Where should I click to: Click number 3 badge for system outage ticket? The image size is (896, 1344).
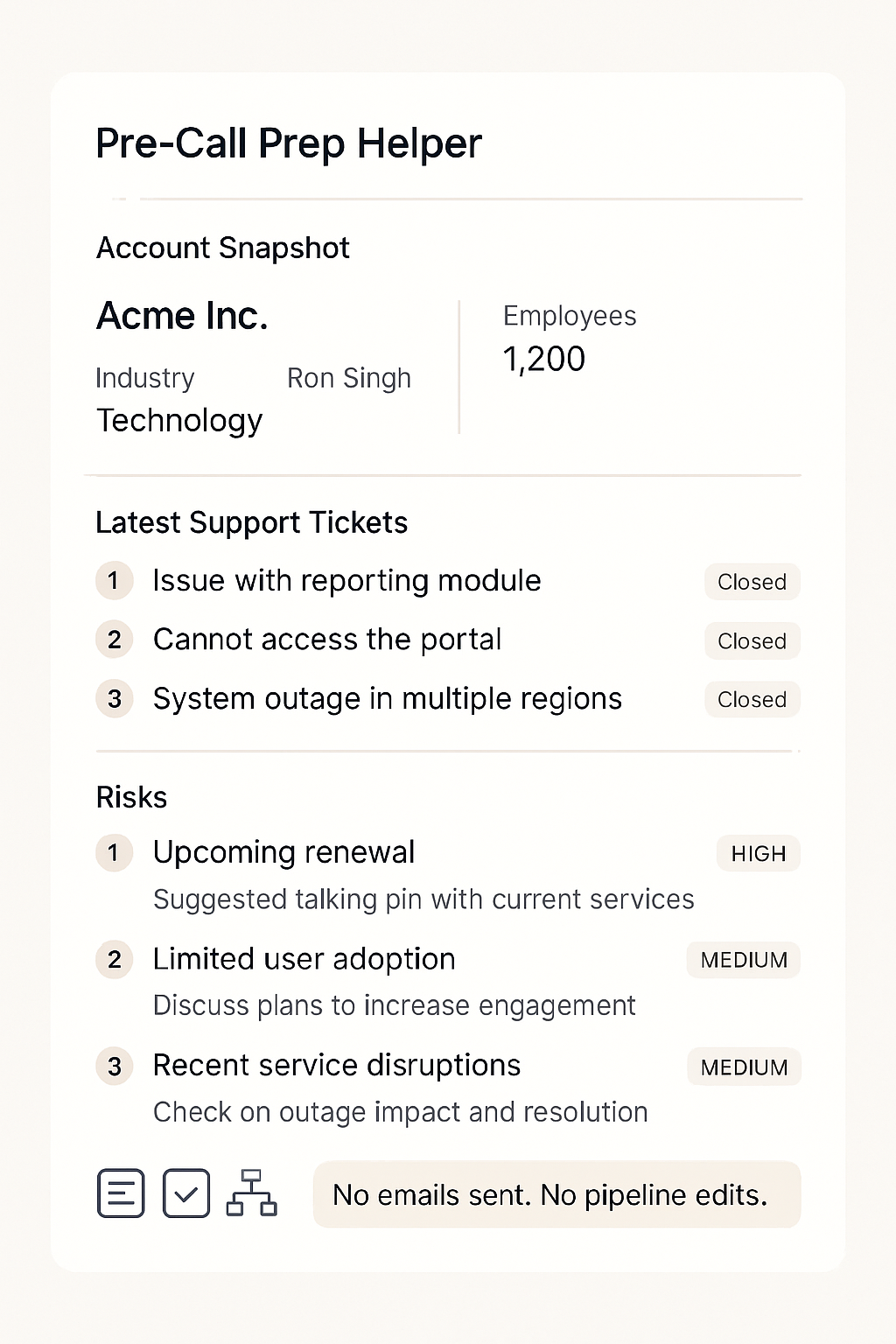point(114,698)
